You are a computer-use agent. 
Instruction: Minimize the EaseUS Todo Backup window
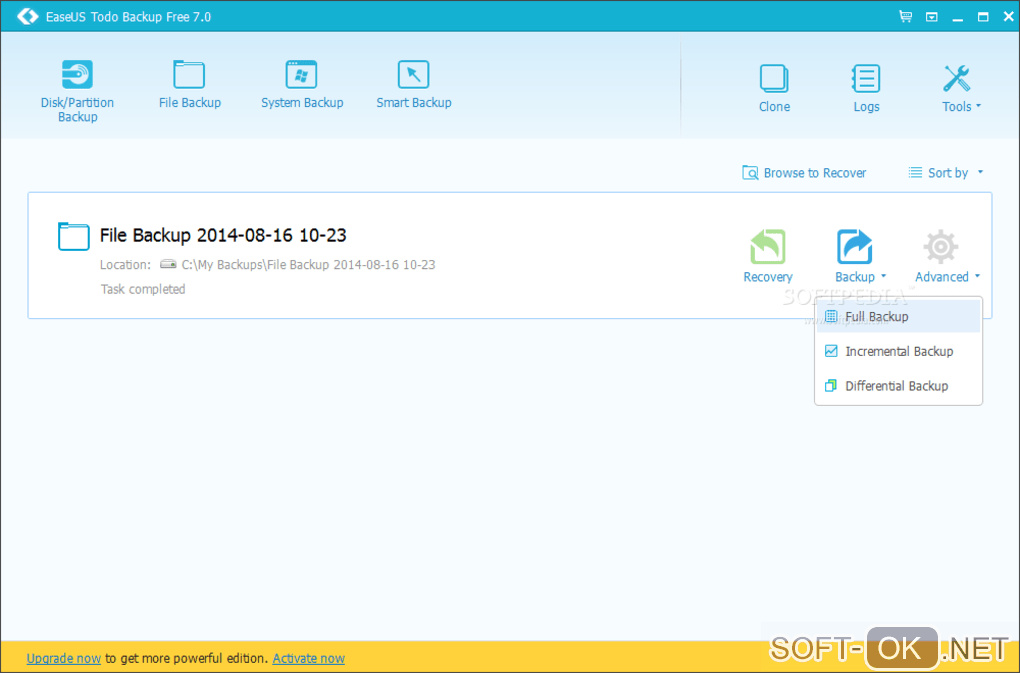958,18
